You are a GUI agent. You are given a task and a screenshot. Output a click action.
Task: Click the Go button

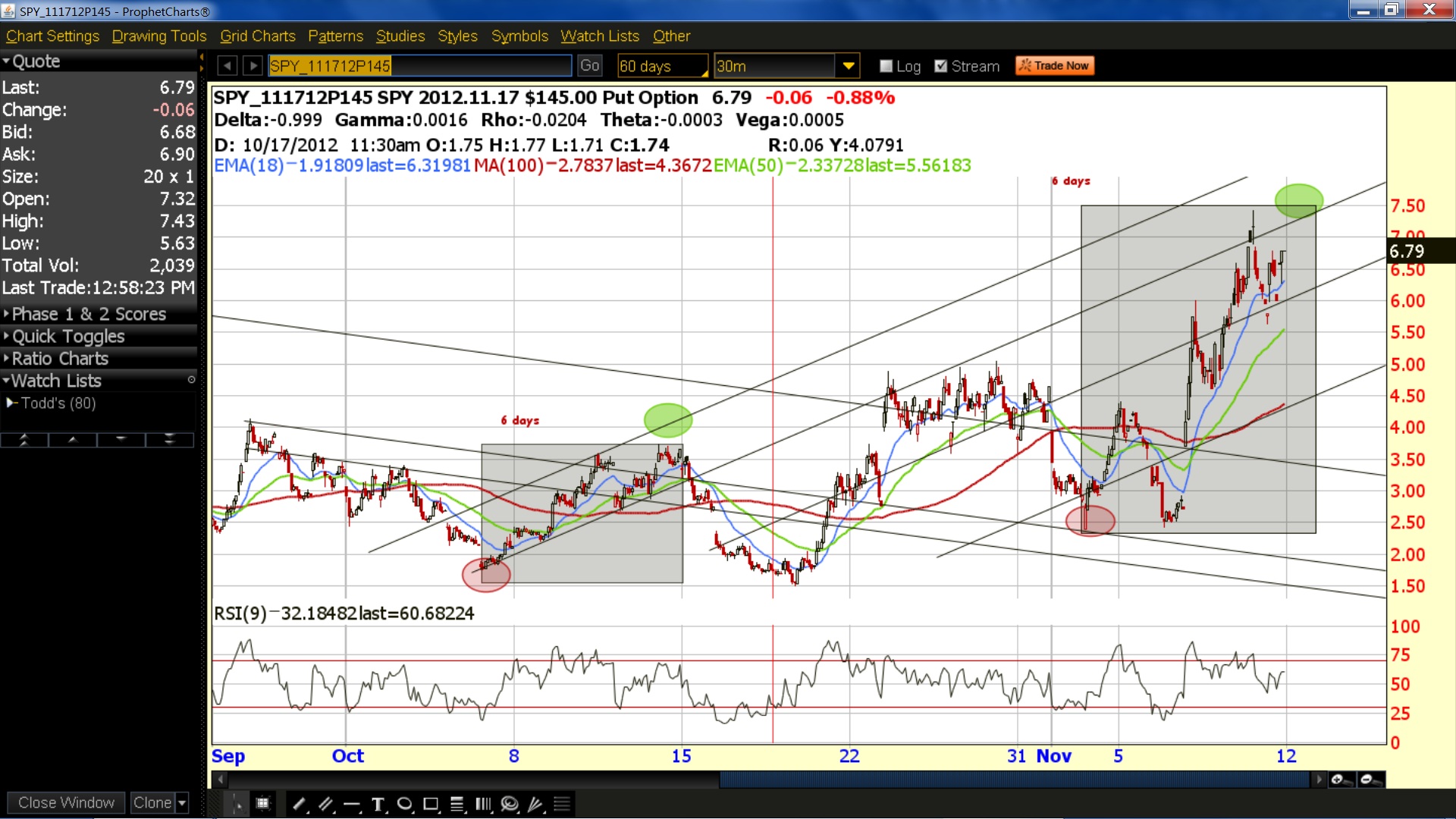pyautogui.click(x=589, y=66)
